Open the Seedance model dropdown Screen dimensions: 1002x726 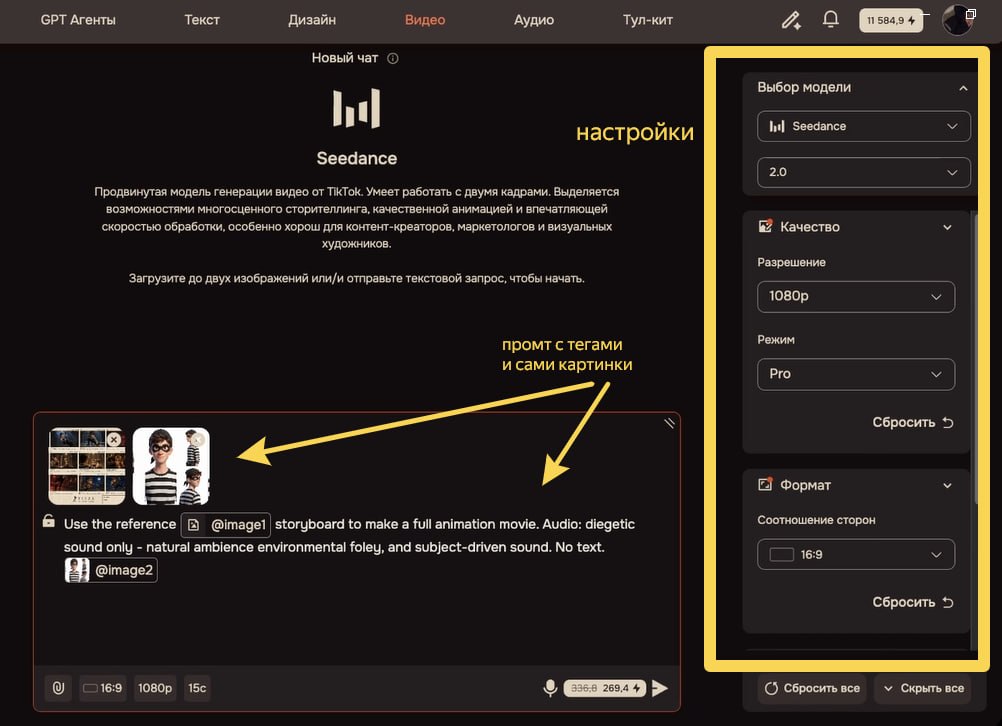point(863,127)
